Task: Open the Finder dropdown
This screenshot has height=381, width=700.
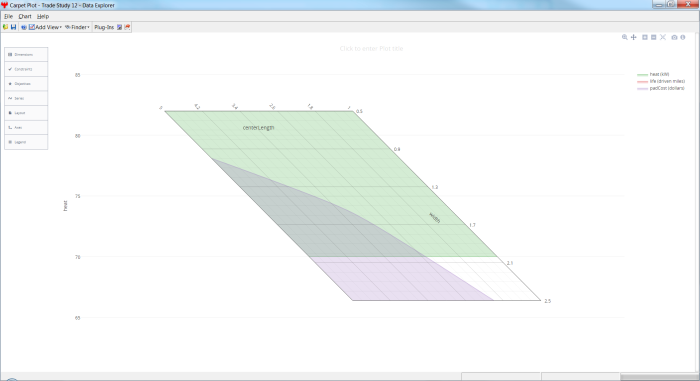Action: pos(77,27)
